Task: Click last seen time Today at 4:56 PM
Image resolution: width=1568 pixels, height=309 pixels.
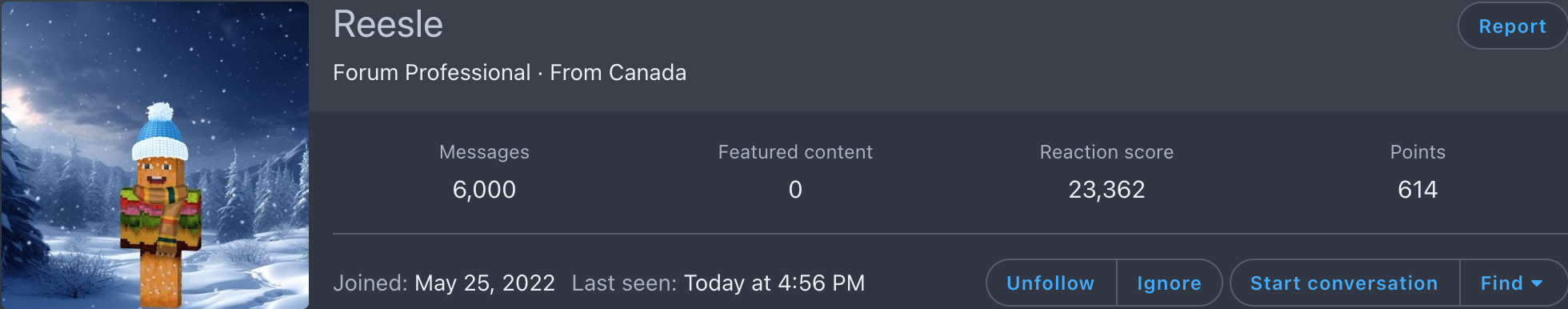Action: 774,283
